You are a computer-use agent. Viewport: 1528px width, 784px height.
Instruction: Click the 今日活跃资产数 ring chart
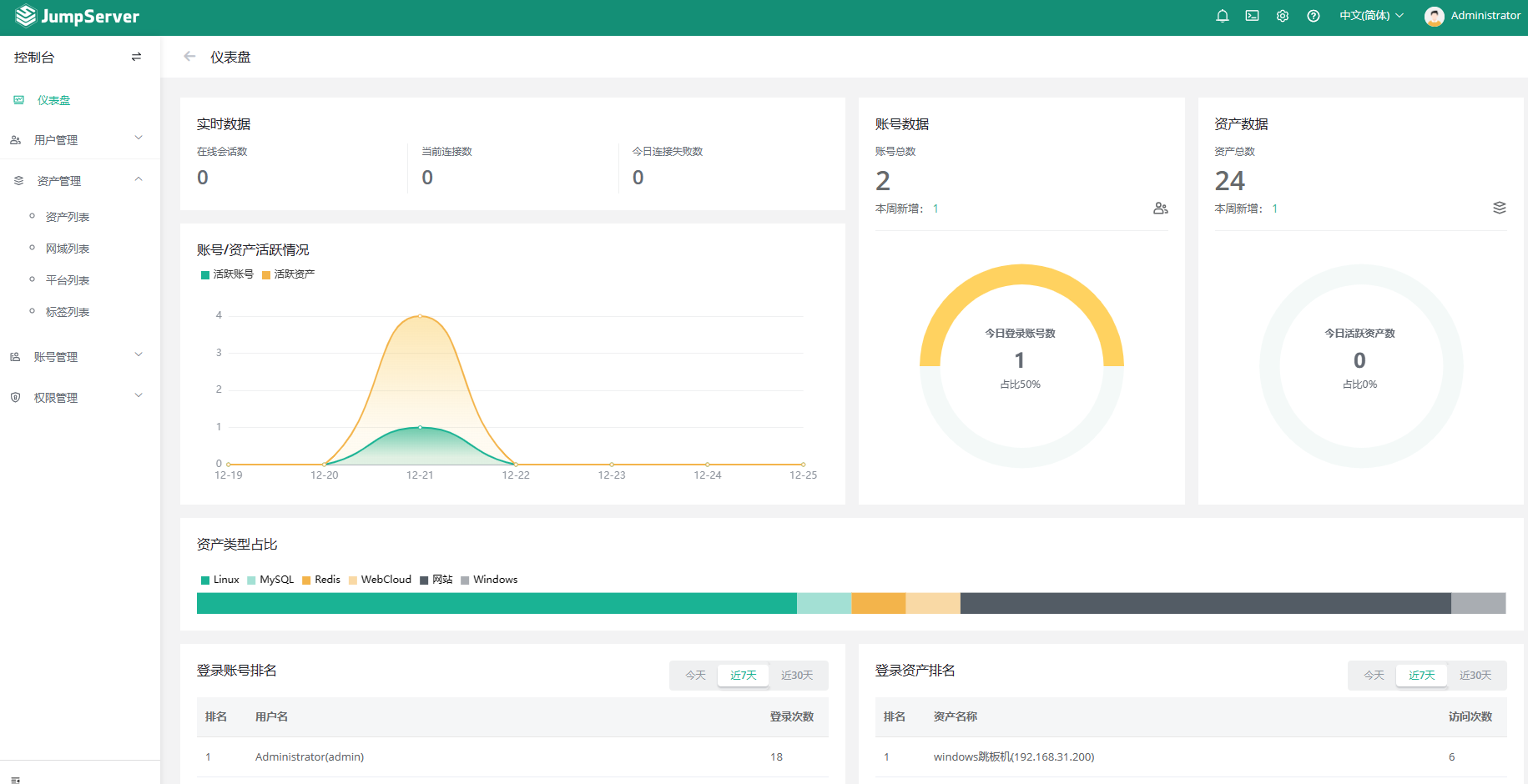1360,366
